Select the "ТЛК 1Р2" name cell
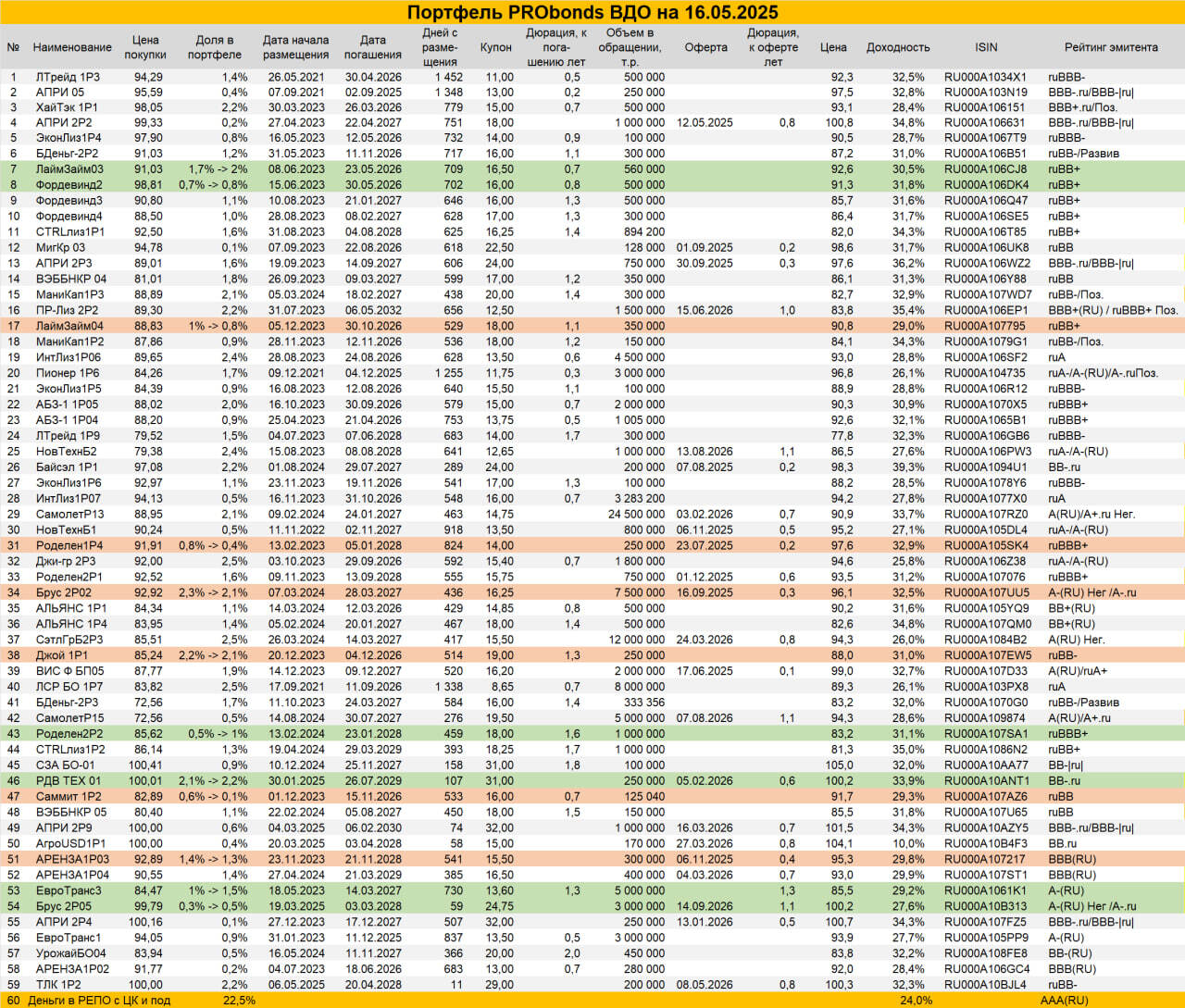 [58, 986]
